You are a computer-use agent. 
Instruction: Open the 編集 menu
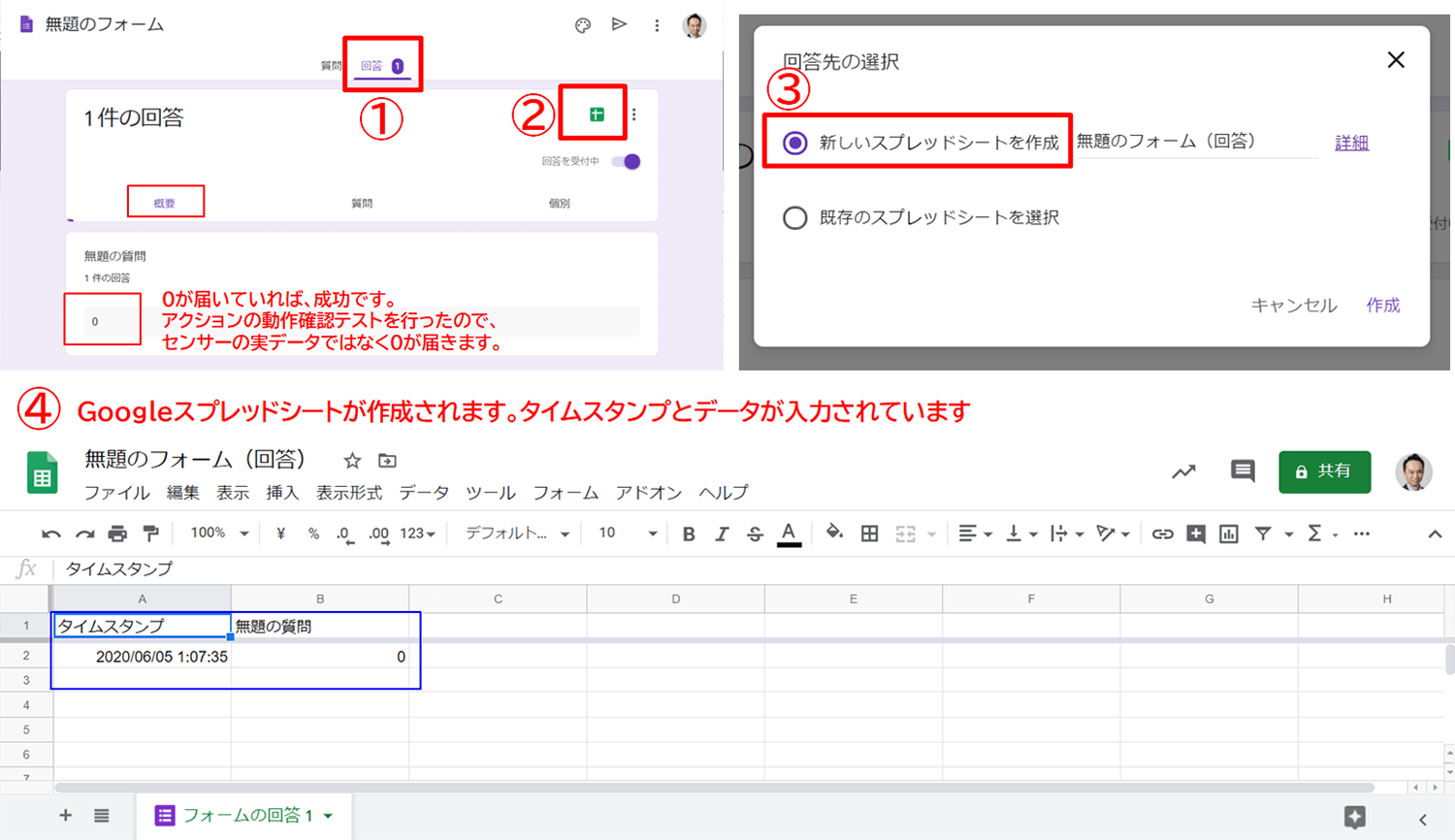click(182, 493)
